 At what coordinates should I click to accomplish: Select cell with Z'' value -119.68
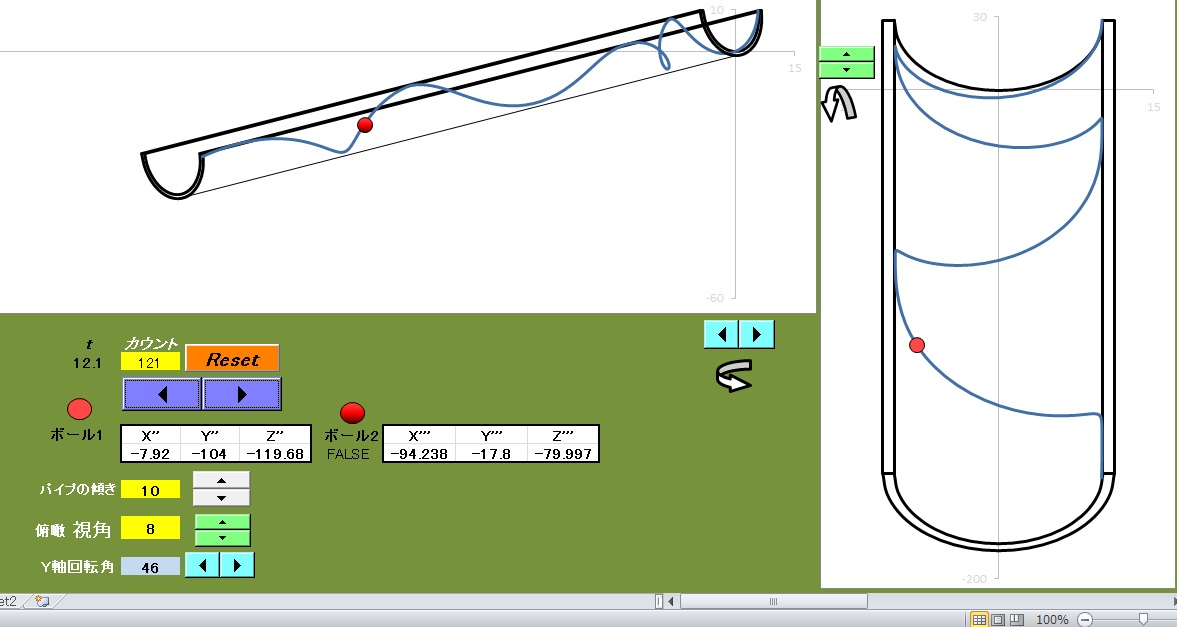click(275, 454)
